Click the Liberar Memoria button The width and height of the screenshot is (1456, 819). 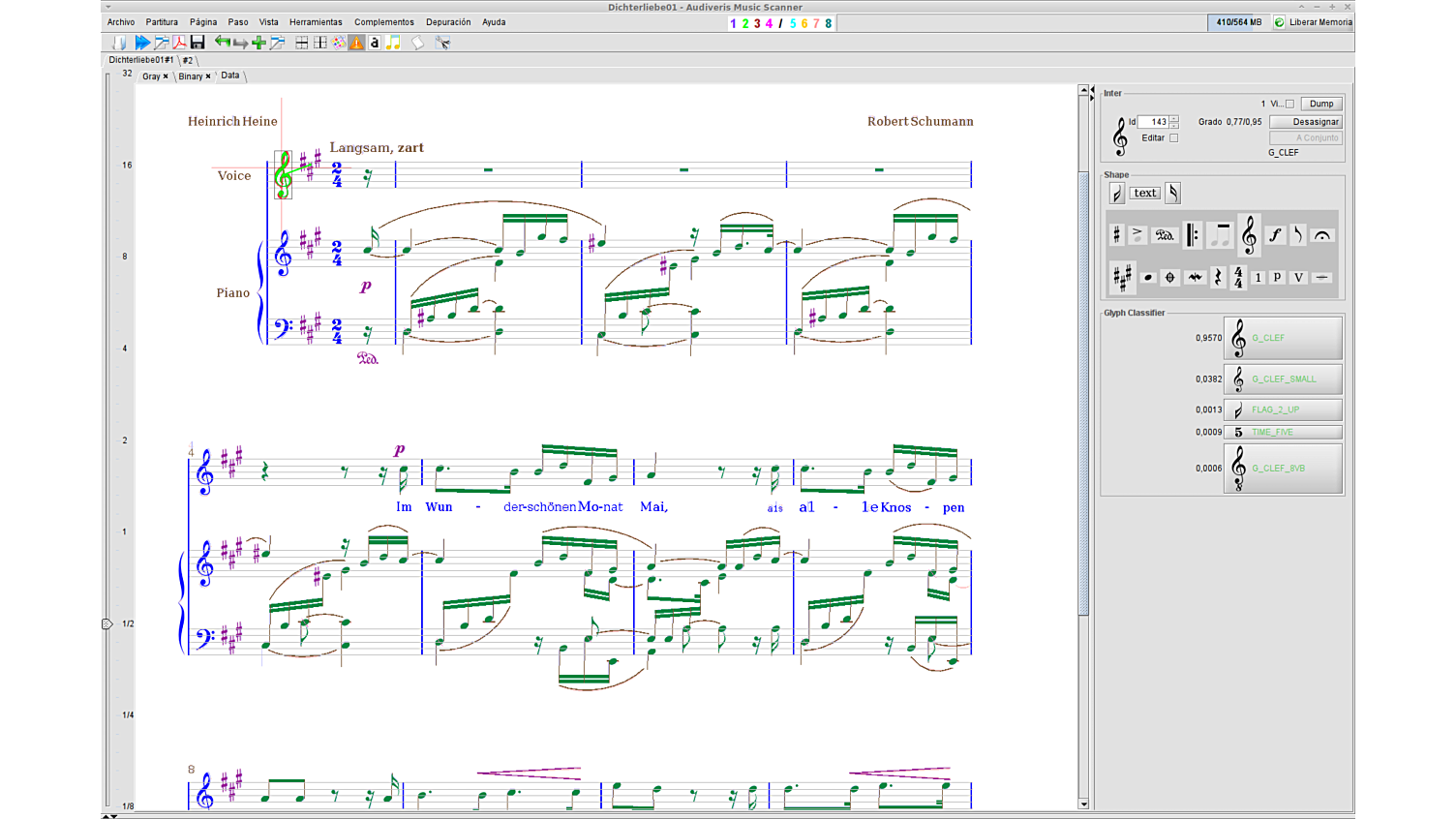pyautogui.click(x=1313, y=22)
